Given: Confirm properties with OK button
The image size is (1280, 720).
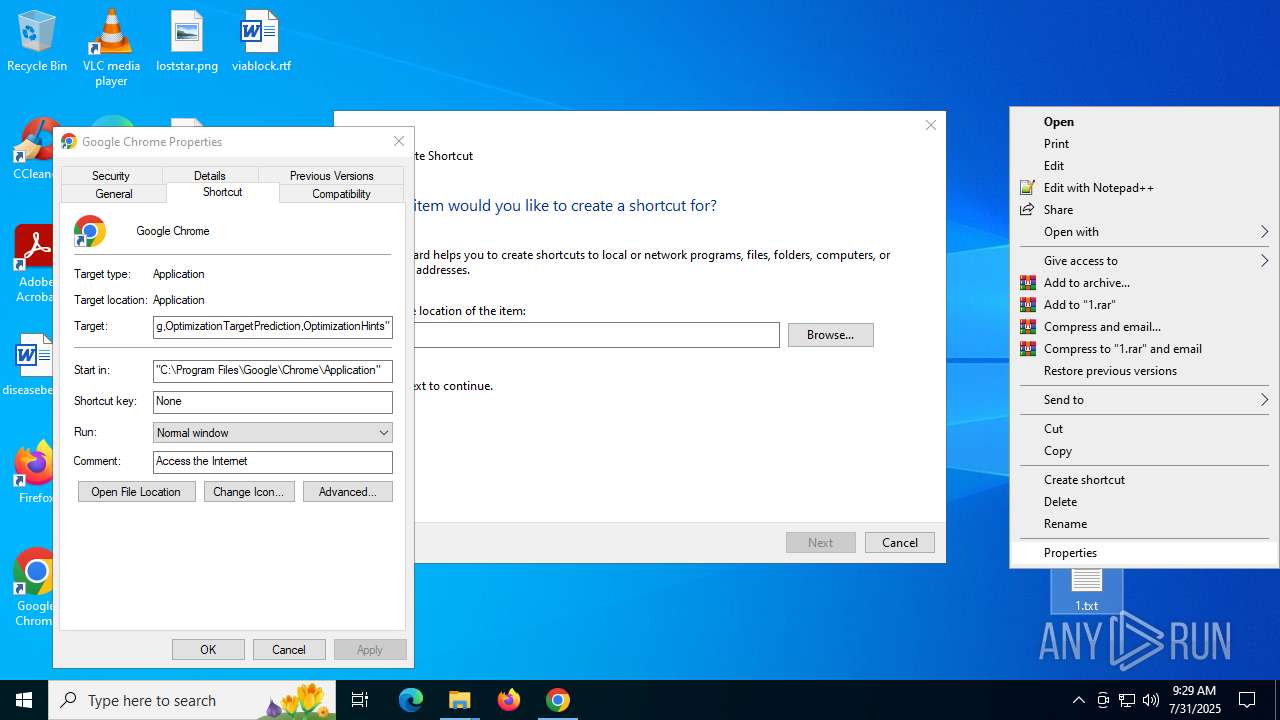Looking at the screenshot, I should [208, 650].
